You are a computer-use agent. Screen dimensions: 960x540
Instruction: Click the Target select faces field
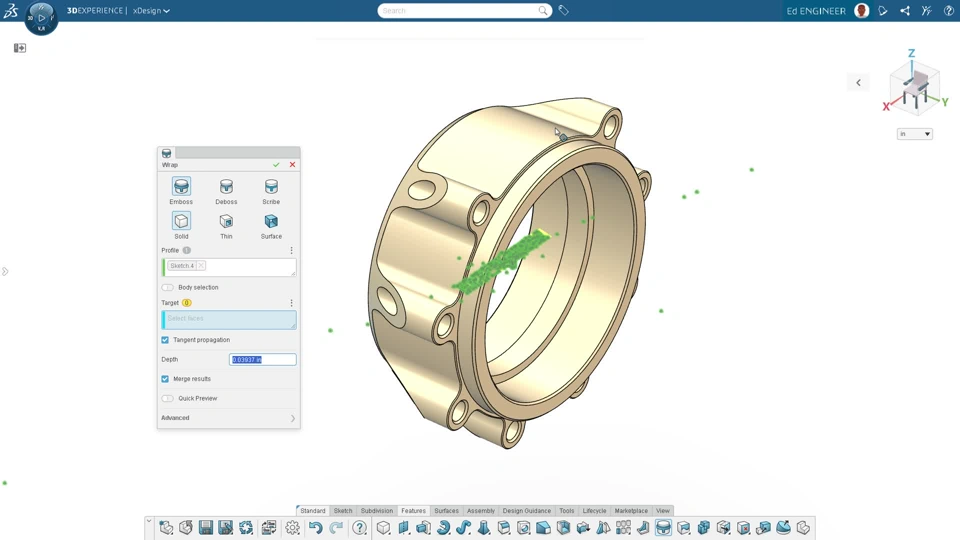click(x=229, y=320)
